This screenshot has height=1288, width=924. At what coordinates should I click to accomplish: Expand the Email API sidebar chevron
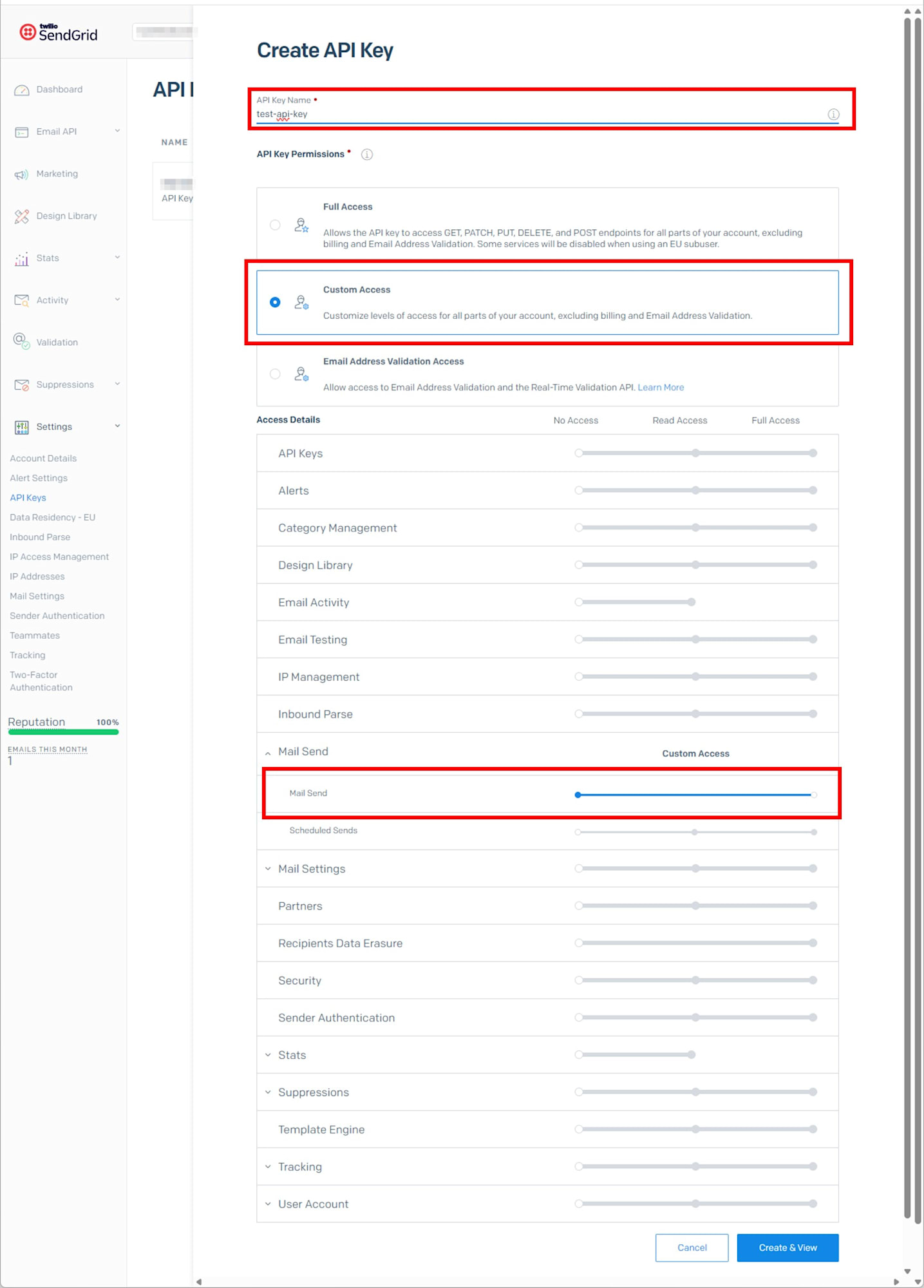[117, 131]
